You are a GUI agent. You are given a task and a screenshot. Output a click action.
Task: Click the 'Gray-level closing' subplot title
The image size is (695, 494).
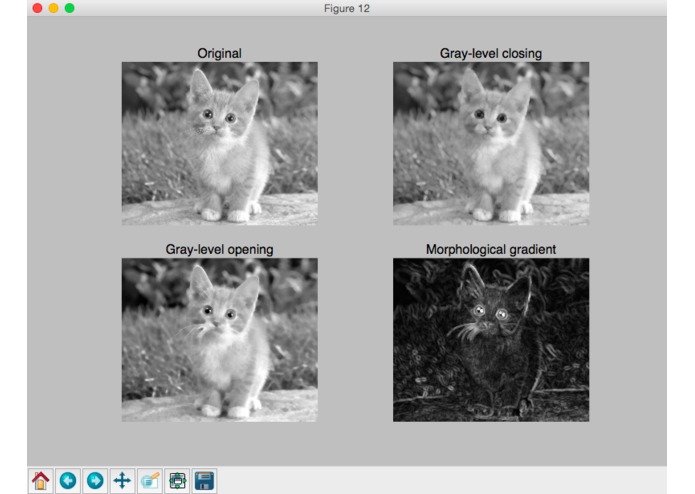coord(491,54)
